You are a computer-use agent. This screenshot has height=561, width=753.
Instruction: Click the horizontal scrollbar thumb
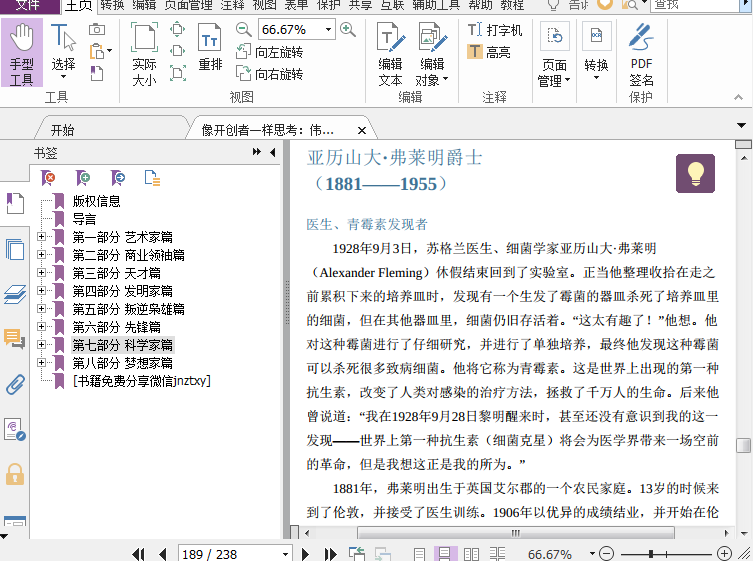click(516, 533)
